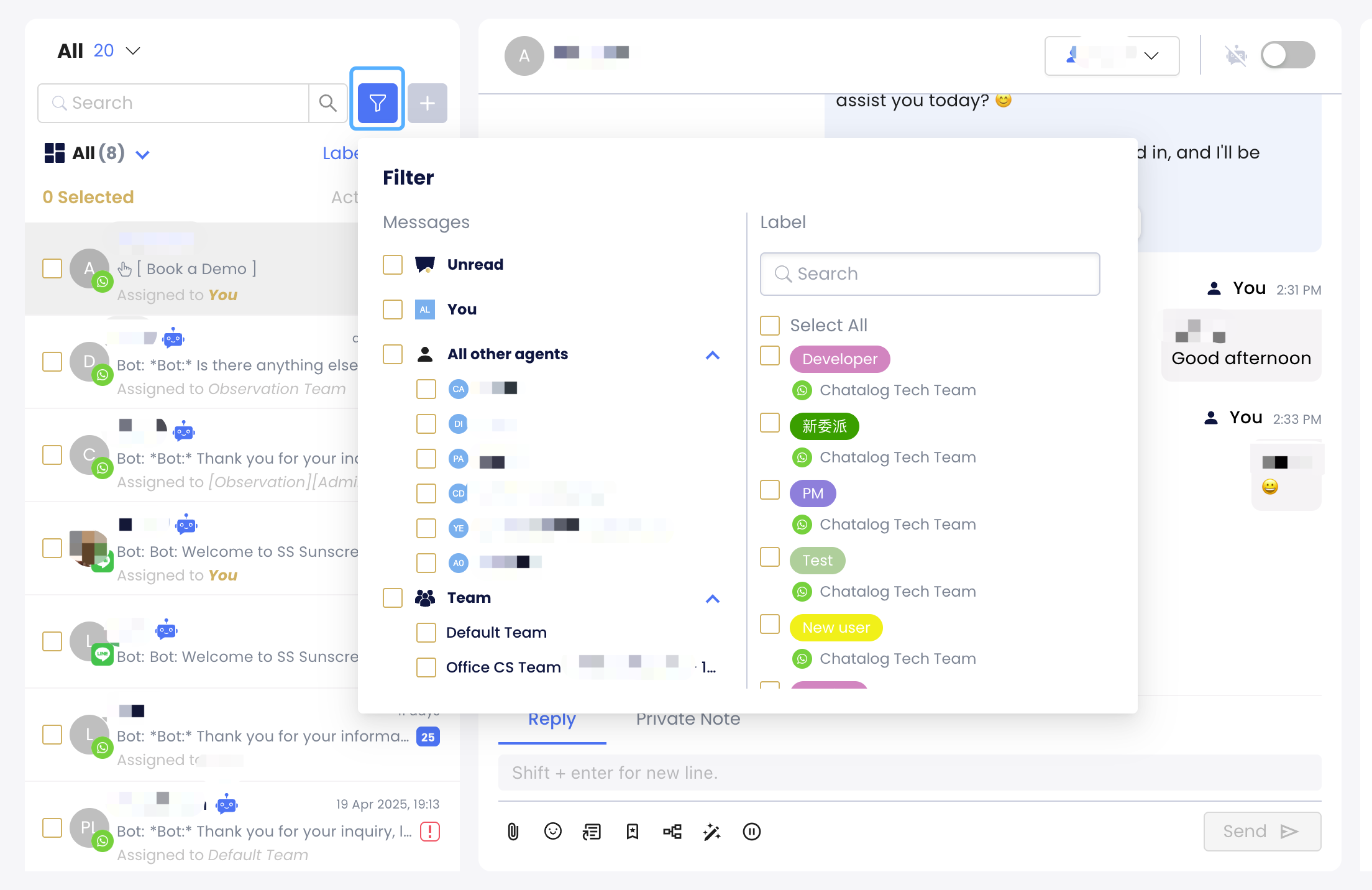This screenshot has height=890, width=1372.
Task: Toggle the bot switch in header
Action: click(1287, 55)
